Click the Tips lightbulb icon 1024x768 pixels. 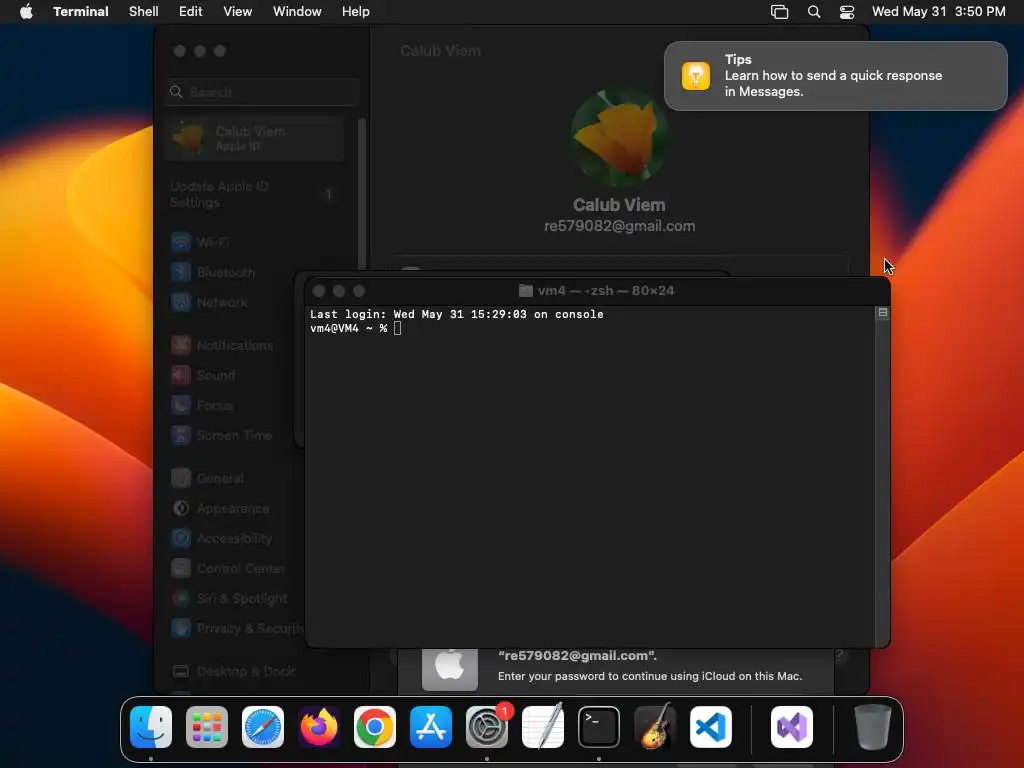(696, 76)
